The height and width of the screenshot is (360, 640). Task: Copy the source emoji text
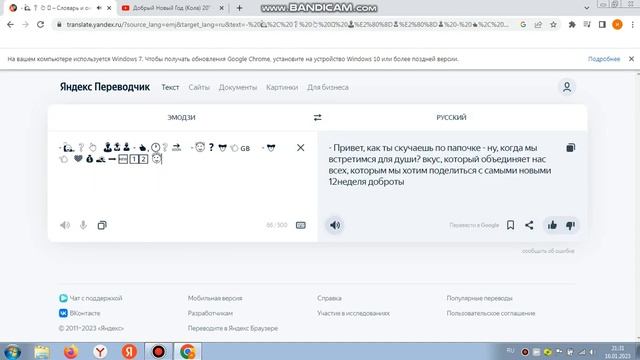click(102, 225)
